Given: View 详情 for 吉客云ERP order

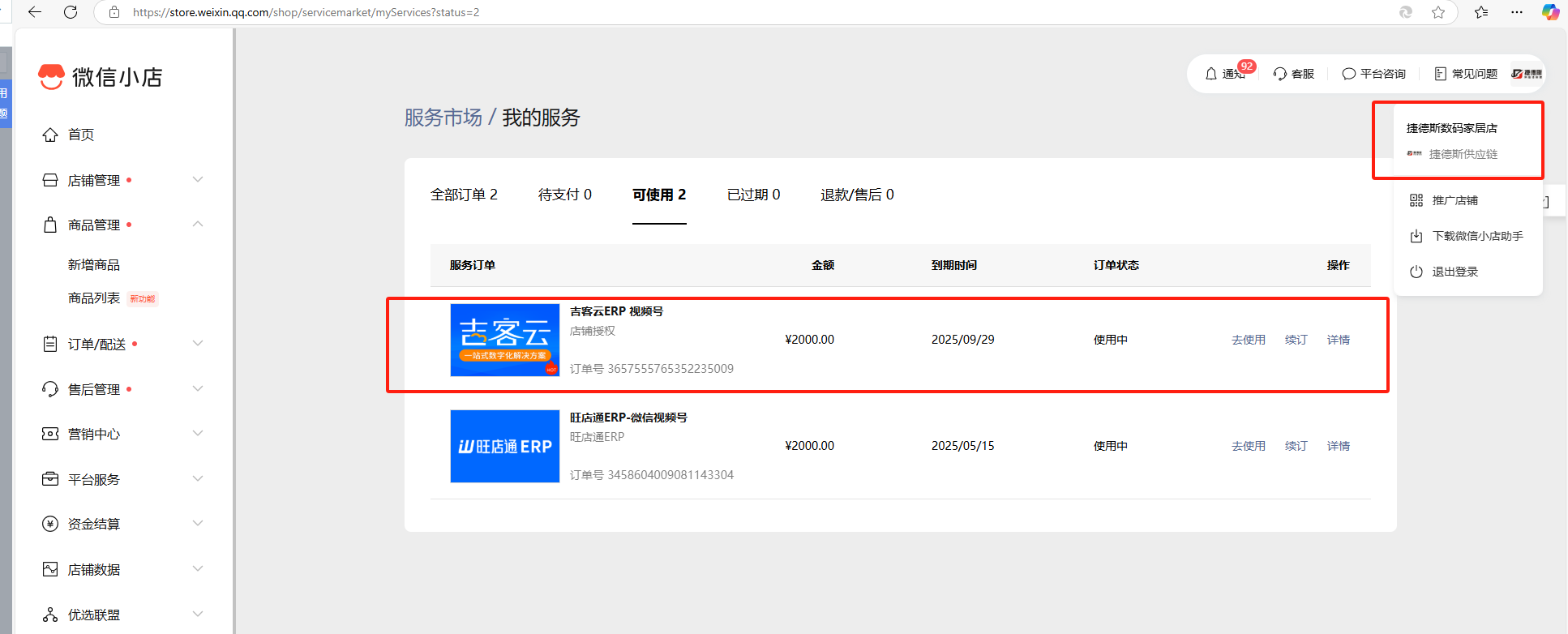Looking at the screenshot, I should (x=1339, y=340).
